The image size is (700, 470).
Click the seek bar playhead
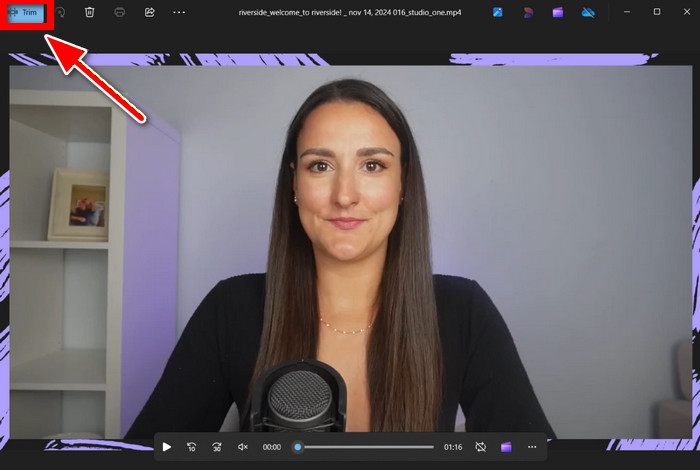pos(297,447)
